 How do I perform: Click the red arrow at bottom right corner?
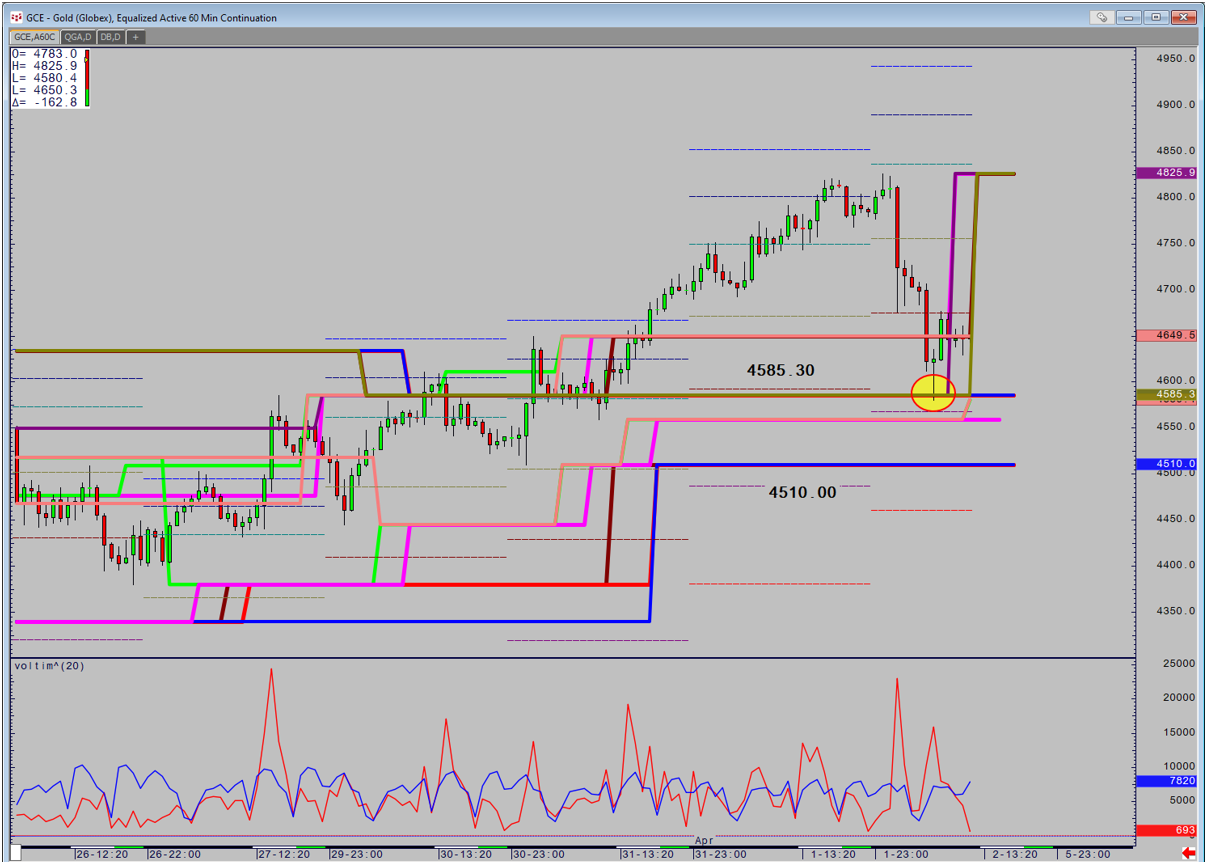tap(1188, 853)
